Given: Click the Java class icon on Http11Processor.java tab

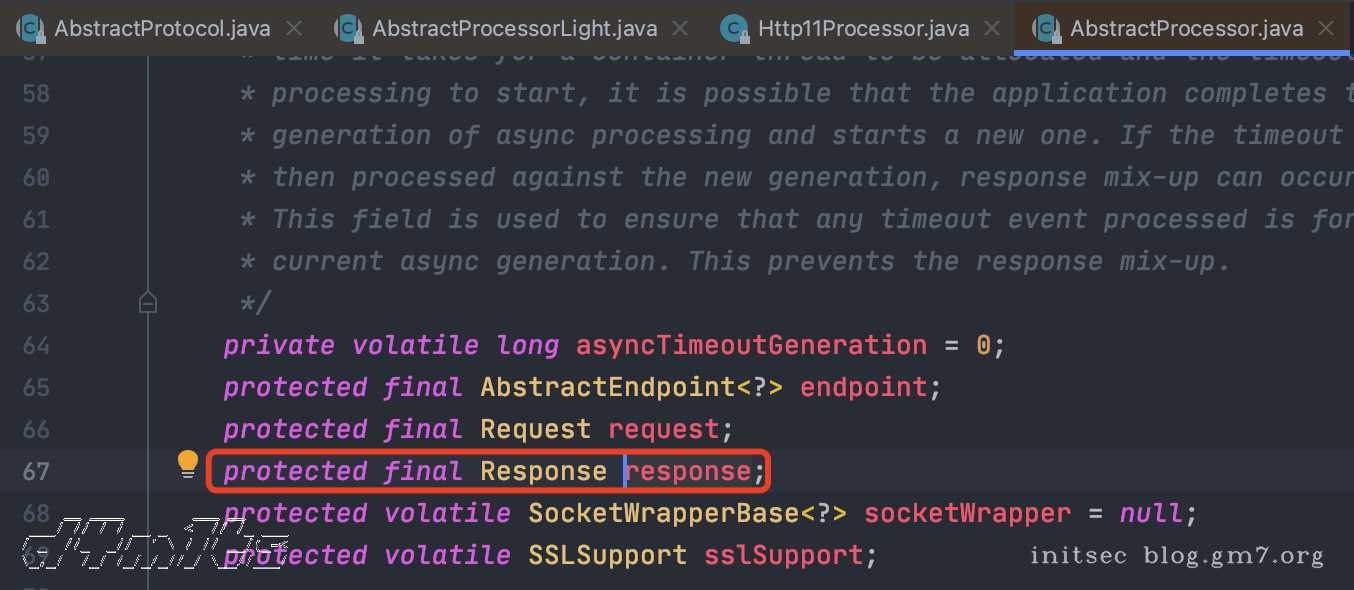Looking at the screenshot, I should click(x=735, y=28).
